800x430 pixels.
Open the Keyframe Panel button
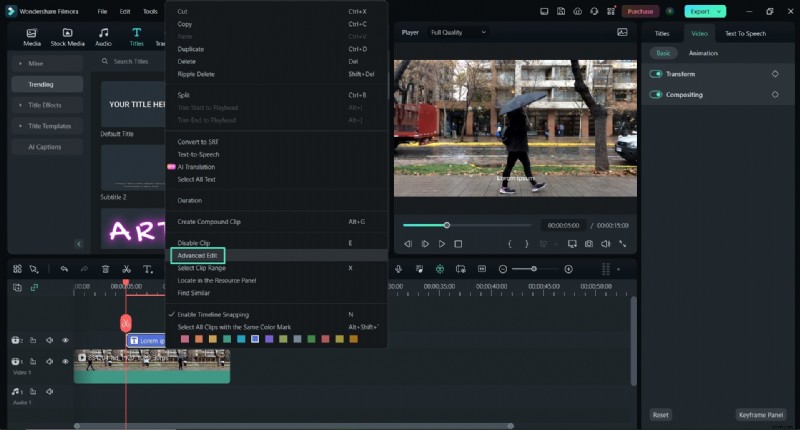coord(761,415)
